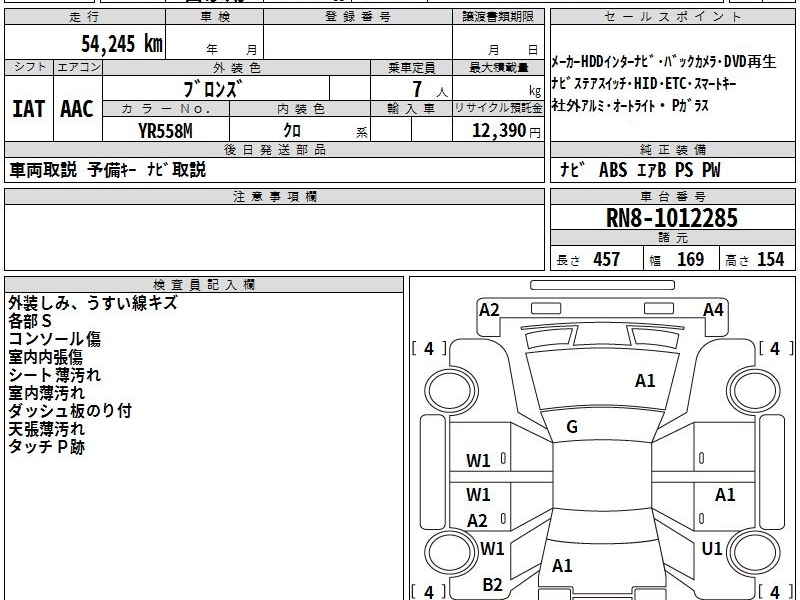The image size is (800, 600).
Task: Click the note シート薄汚れ
Action: pos(55,375)
